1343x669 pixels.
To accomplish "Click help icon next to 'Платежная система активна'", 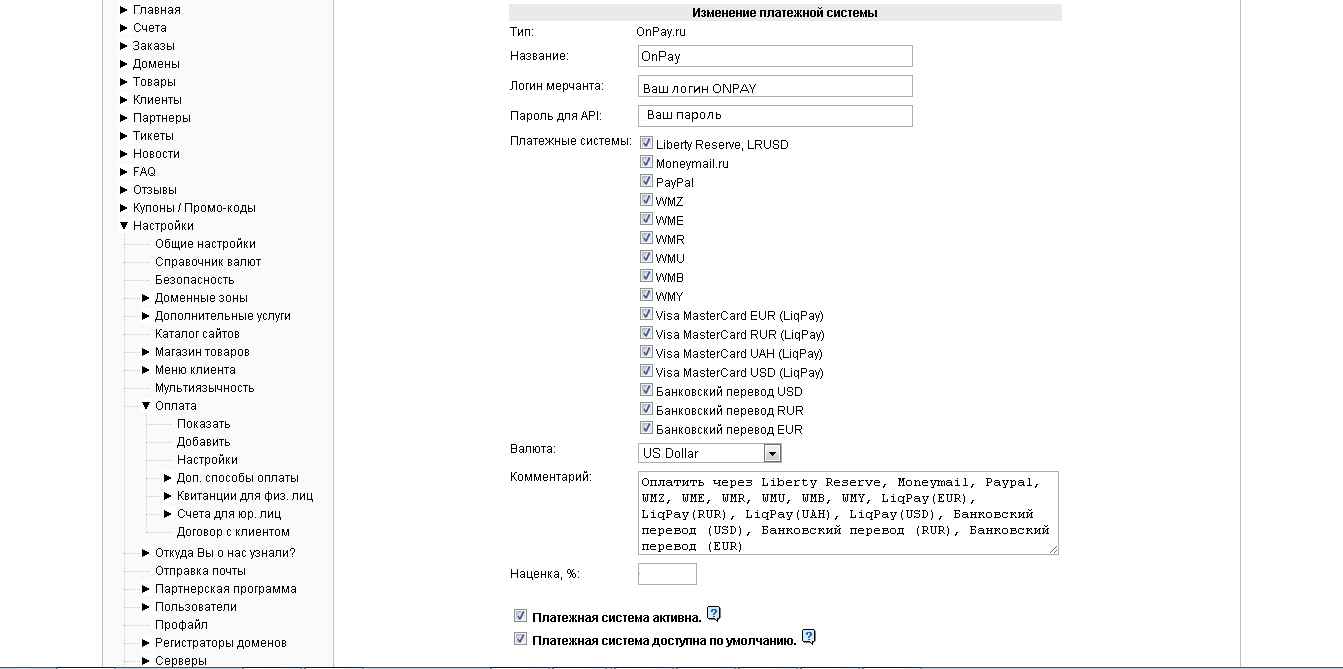I will click(713, 614).
